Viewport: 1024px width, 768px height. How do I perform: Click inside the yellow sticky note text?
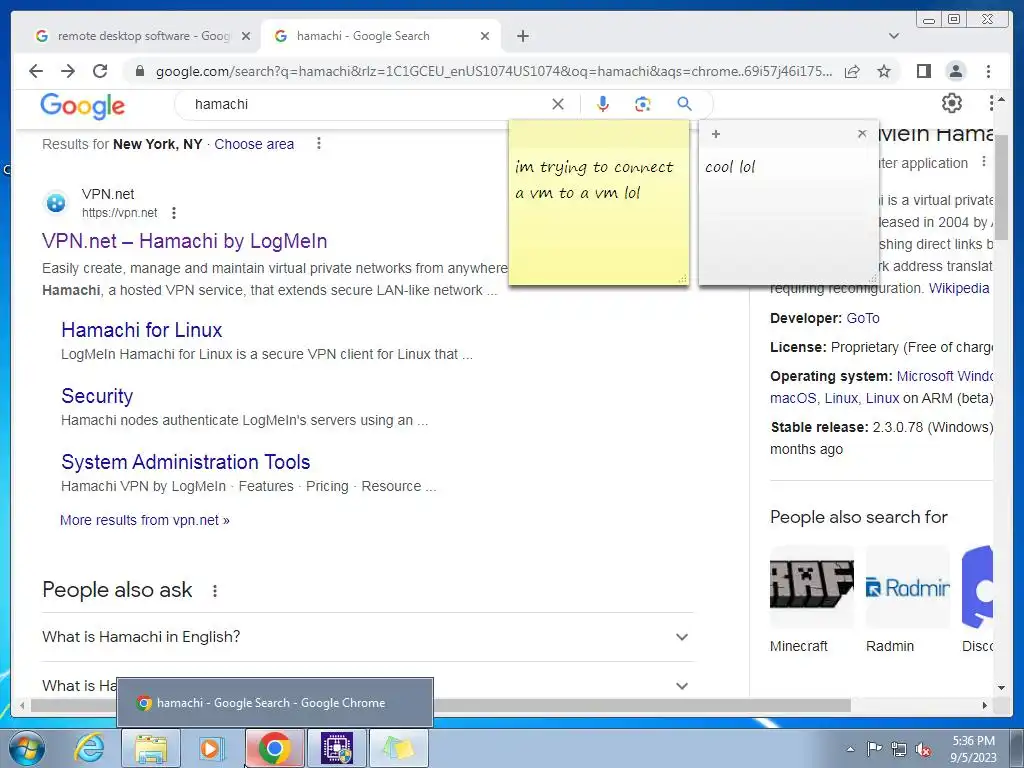click(x=594, y=180)
